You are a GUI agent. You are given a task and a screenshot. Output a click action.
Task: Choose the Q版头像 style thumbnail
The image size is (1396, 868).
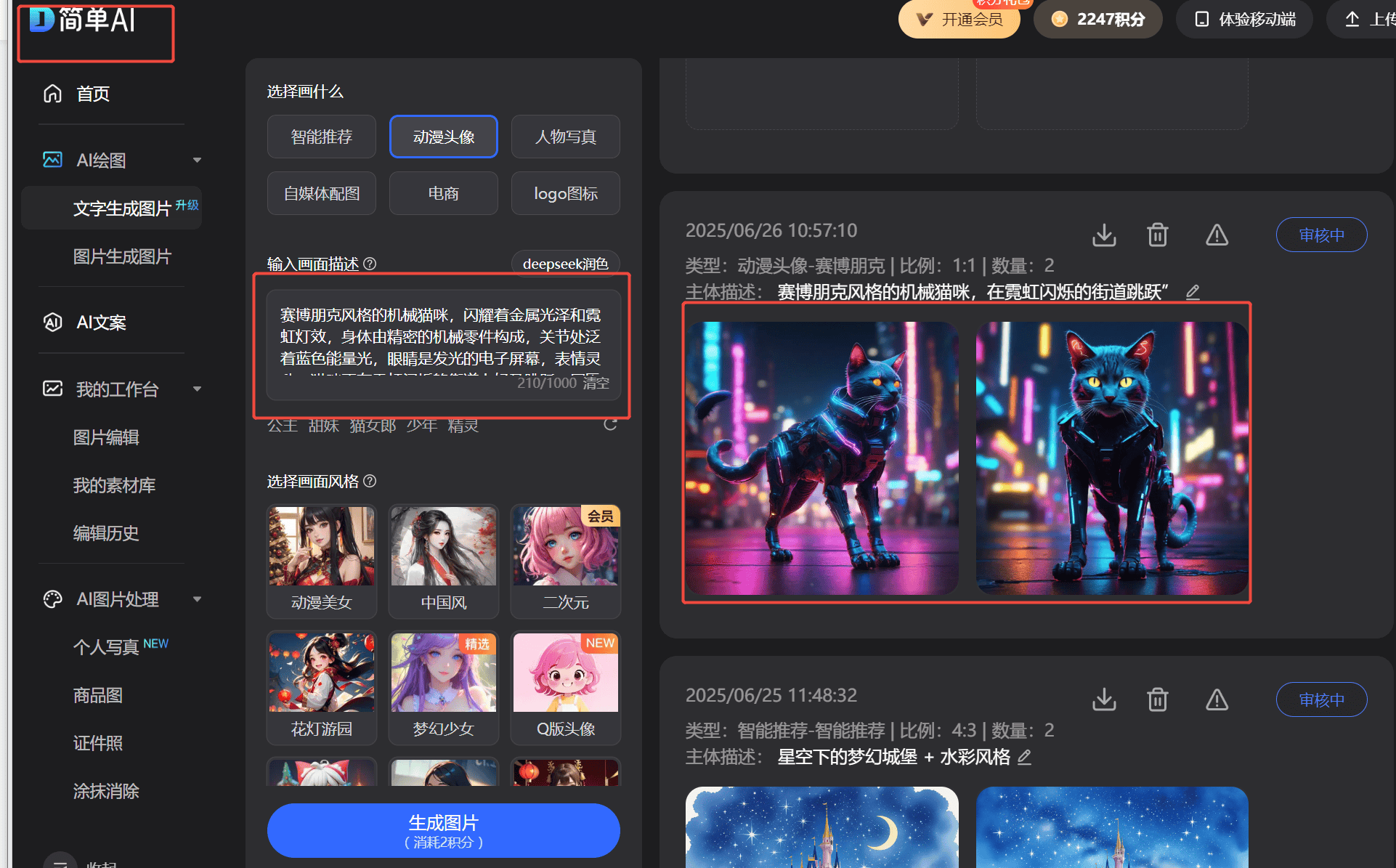pyautogui.click(x=566, y=688)
